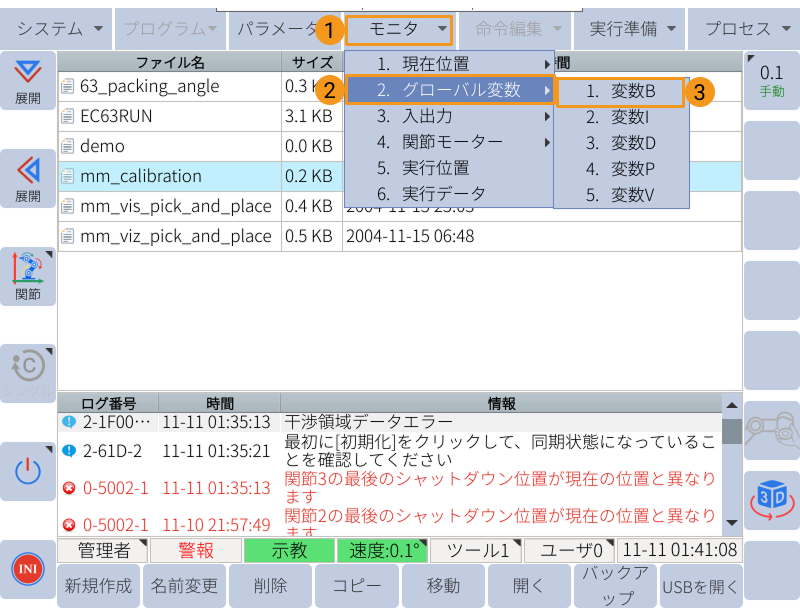This screenshot has width=800, height=608.
Task: Click the コピー copy button
Action: [357, 586]
